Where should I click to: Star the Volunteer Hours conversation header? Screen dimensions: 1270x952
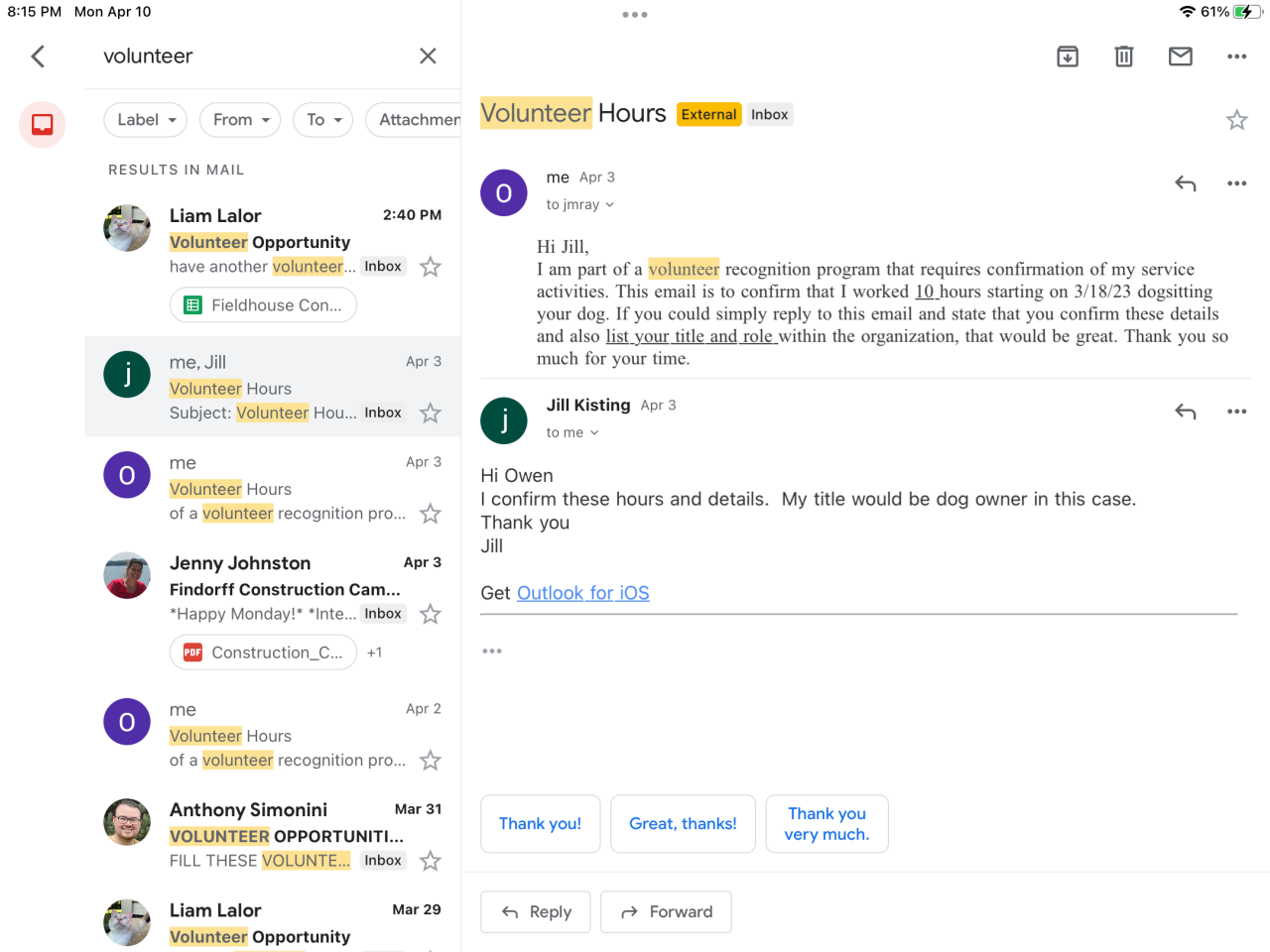click(x=1236, y=120)
